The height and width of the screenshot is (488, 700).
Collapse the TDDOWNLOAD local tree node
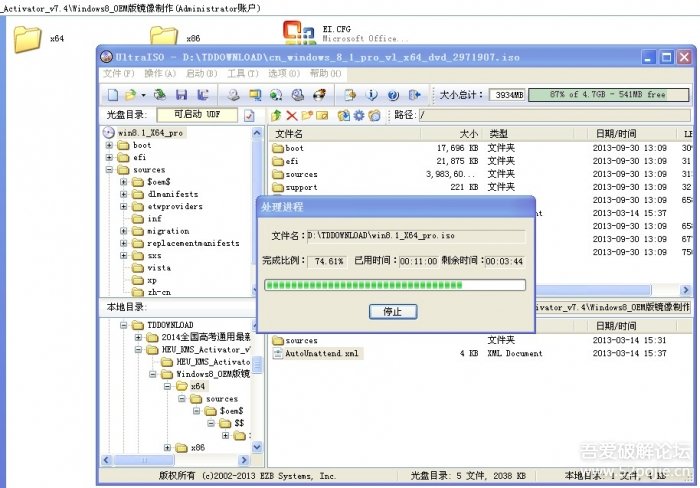coord(124,325)
